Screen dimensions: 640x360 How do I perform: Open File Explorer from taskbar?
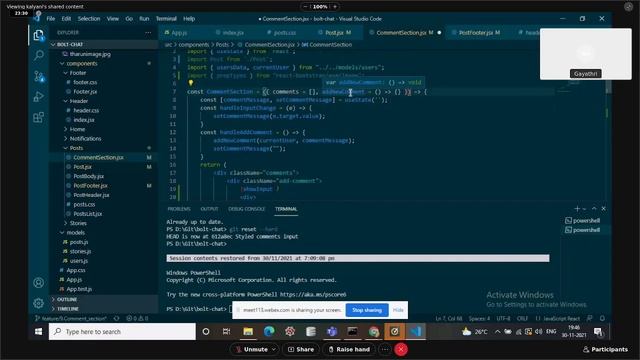coord(248,331)
